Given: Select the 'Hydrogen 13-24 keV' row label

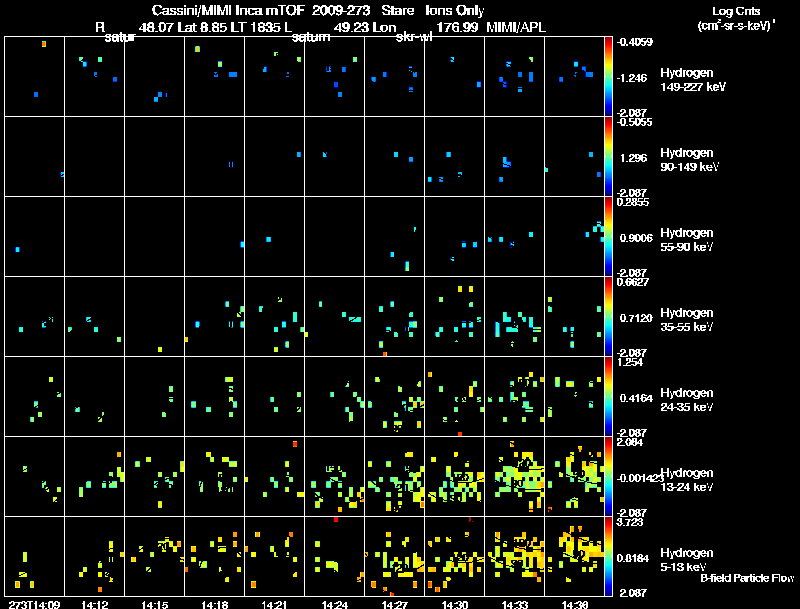Looking at the screenshot, I should pyautogui.click(x=687, y=480).
